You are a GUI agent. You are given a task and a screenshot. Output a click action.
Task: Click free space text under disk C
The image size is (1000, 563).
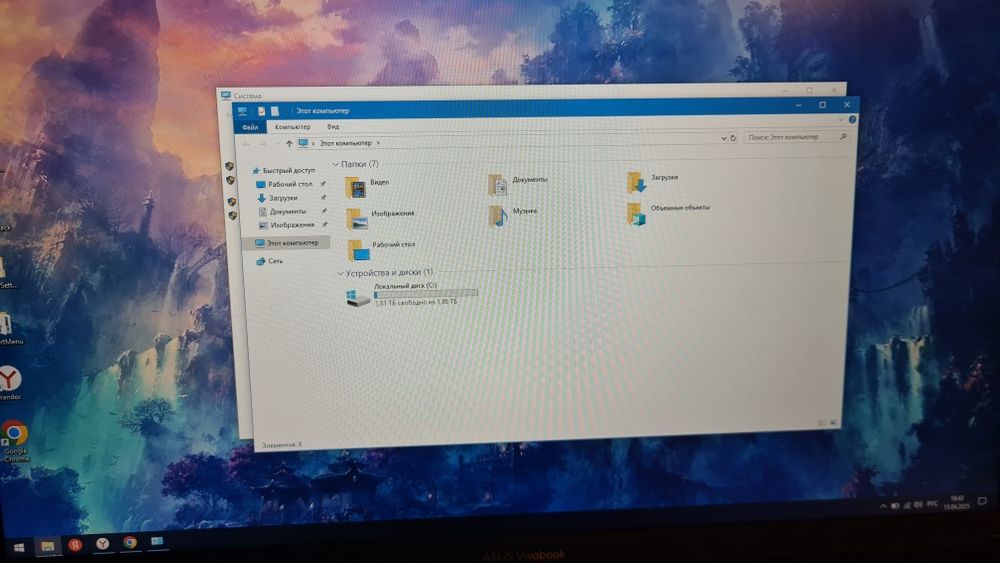pos(415,302)
